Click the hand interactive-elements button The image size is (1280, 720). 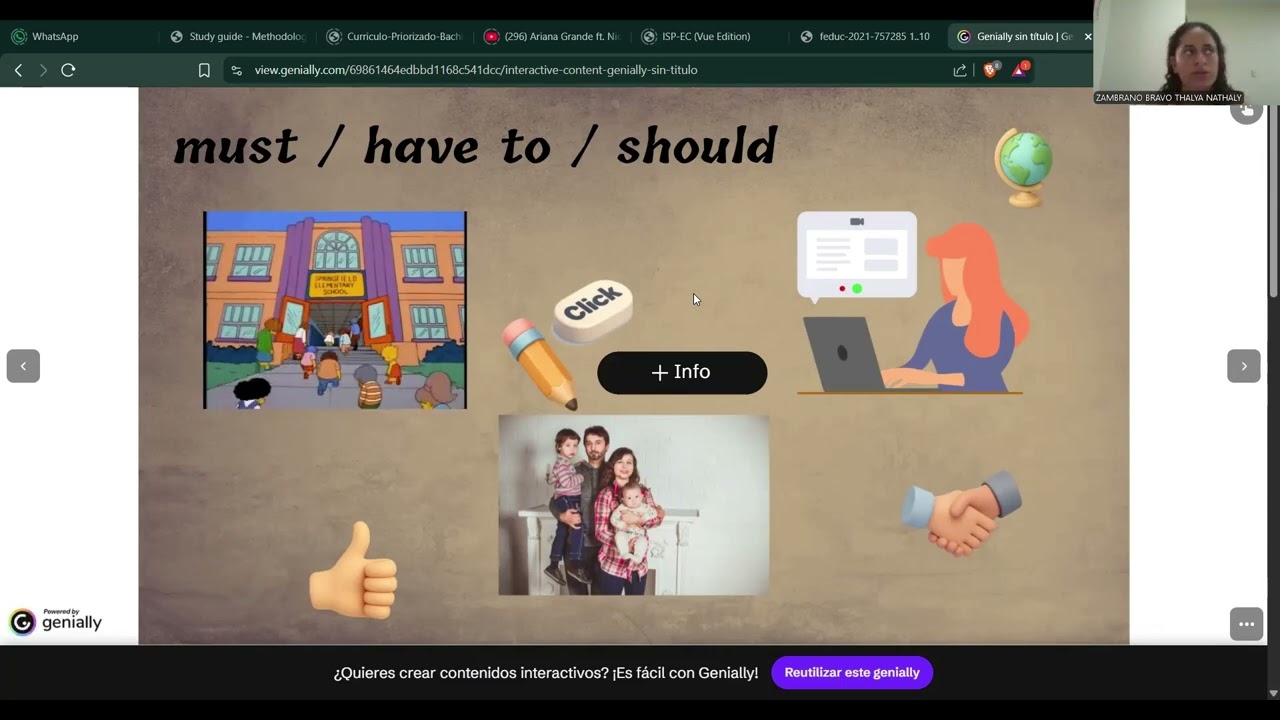click(x=1246, y=110)
